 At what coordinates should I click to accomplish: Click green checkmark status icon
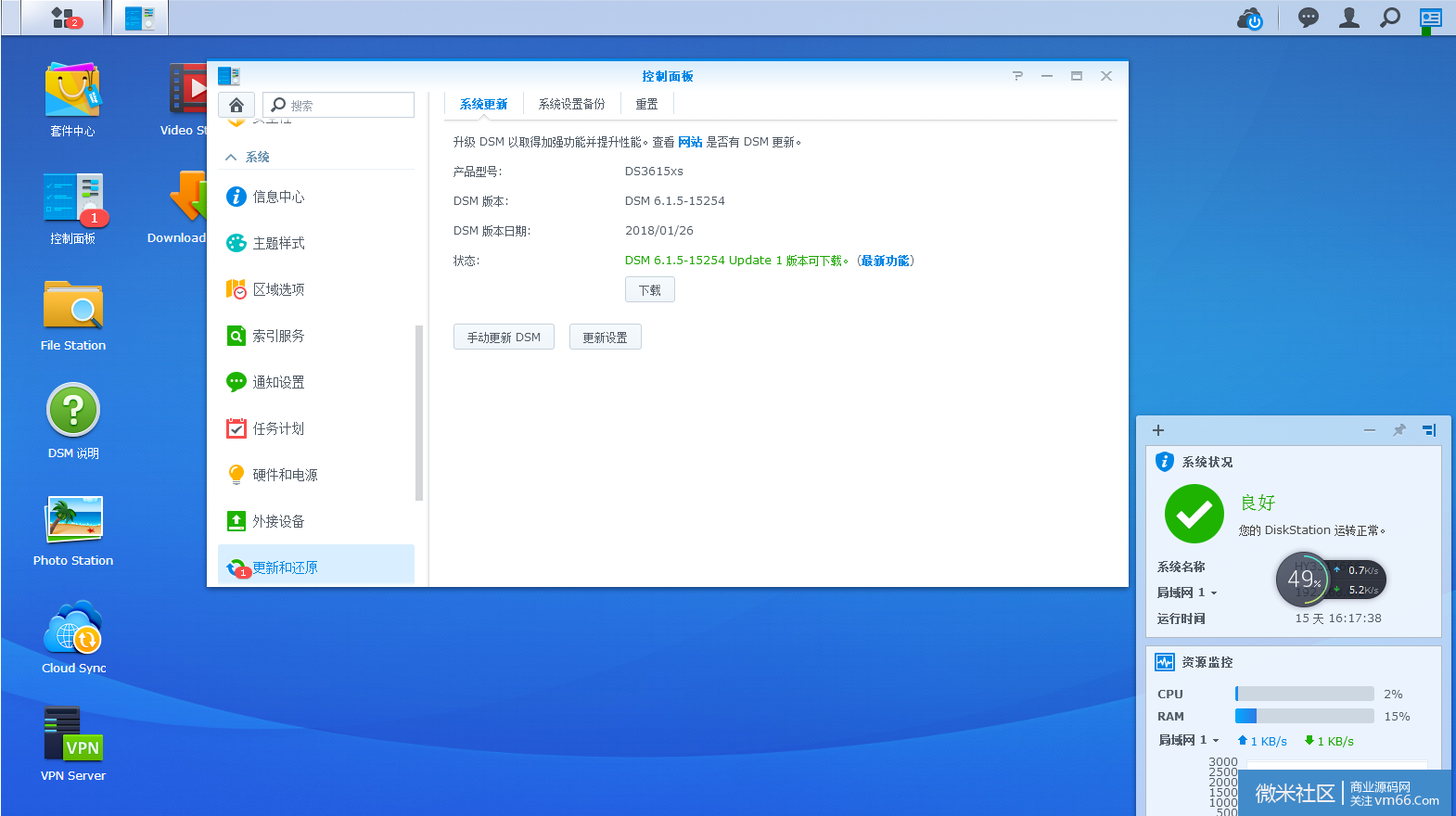click(1194, 514)
